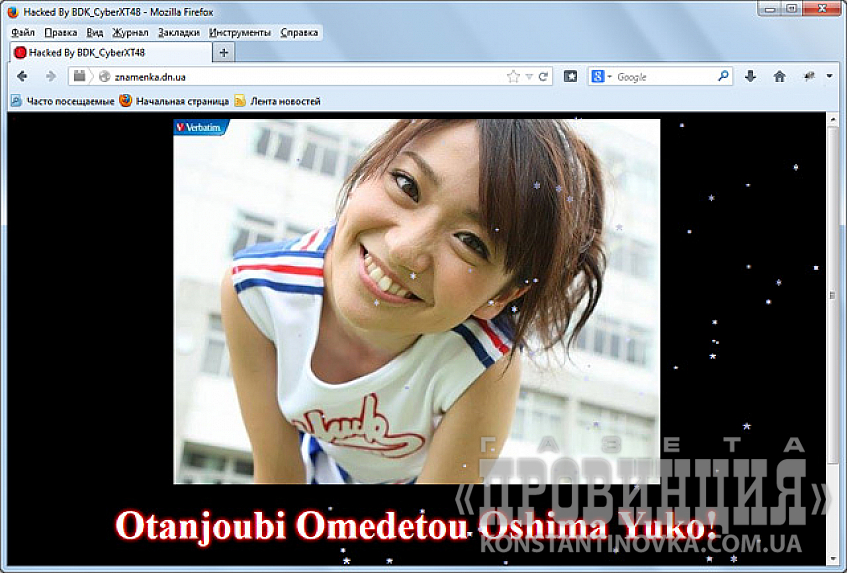Image resolution: width=847 pixels, height=573 pixels.
Task: Click the Back navigation arrow
Action: tap(22, 76)
